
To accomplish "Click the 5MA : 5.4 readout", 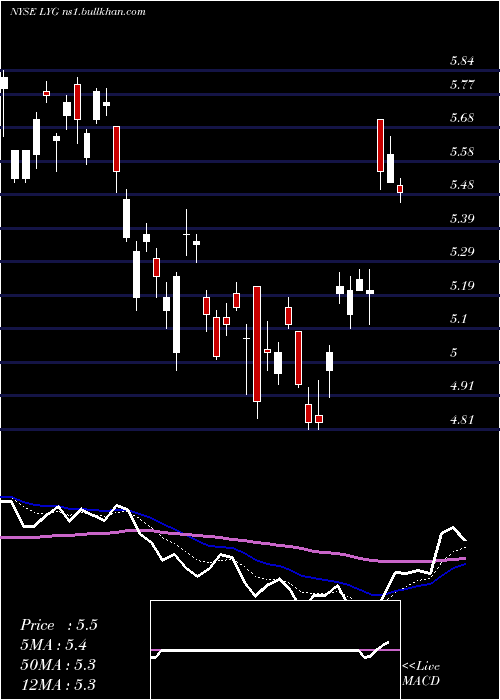I will pos(54,644).
